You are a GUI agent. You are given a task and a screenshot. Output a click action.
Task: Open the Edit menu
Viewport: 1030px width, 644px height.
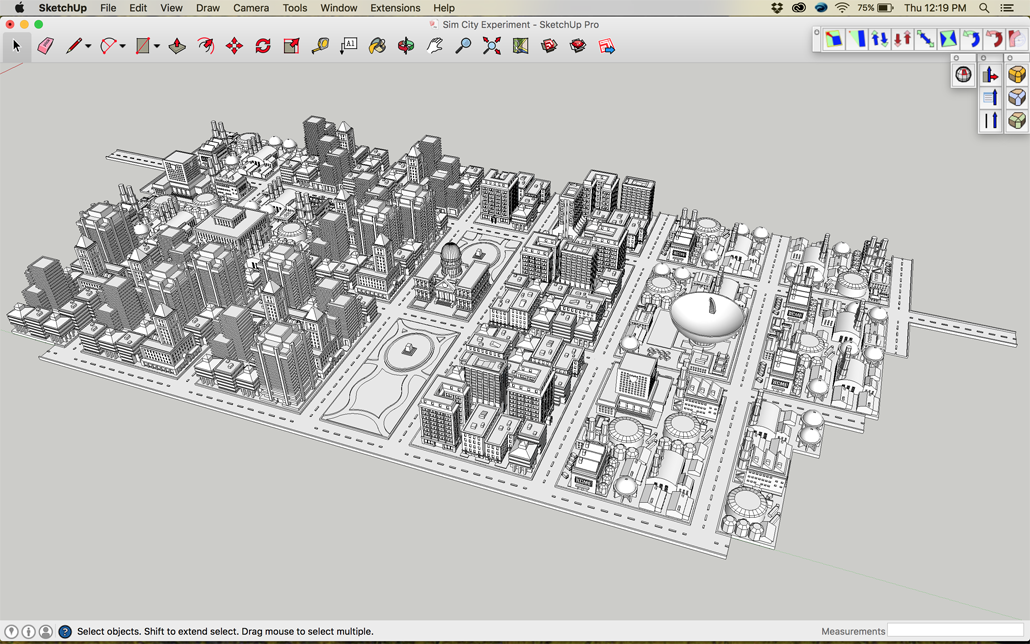[x=138, y=8]
